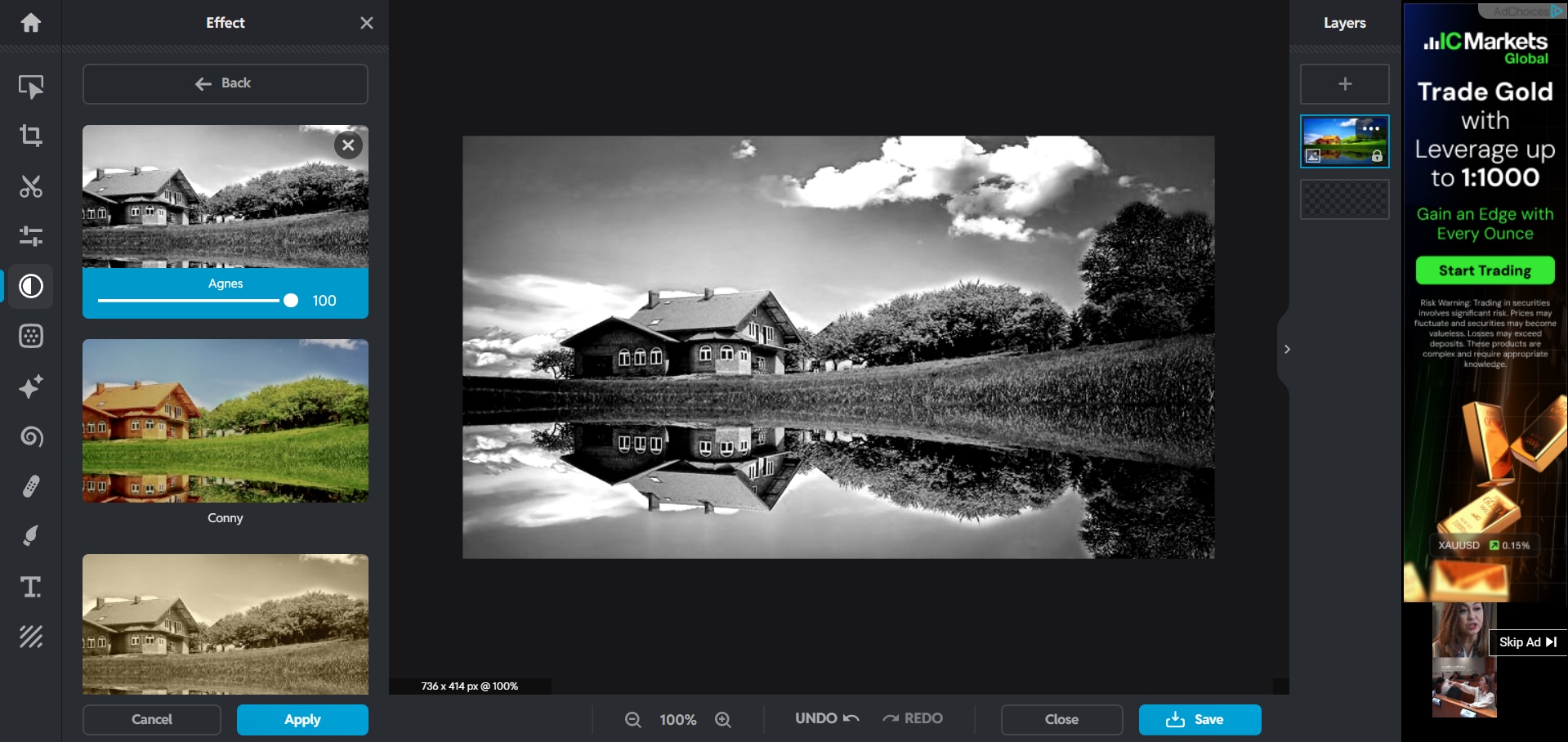
Task: Select the Liquify spiral tool
Action: (x=31, y=436)
